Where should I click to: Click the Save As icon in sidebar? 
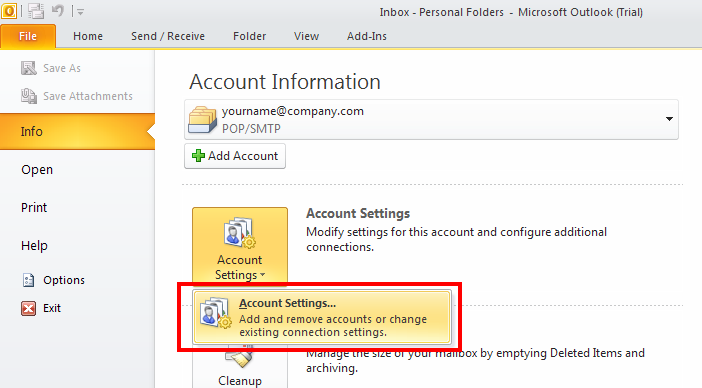[29, 68]
